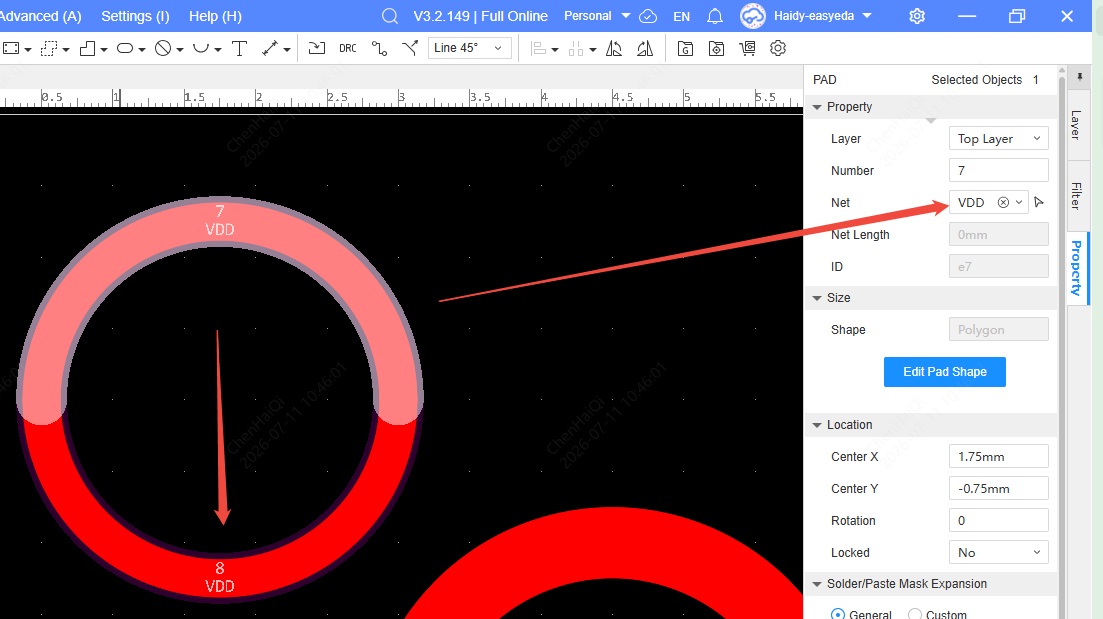Select the arc drawing tool
Viewport: 1103px width, 619px height.
201,49
